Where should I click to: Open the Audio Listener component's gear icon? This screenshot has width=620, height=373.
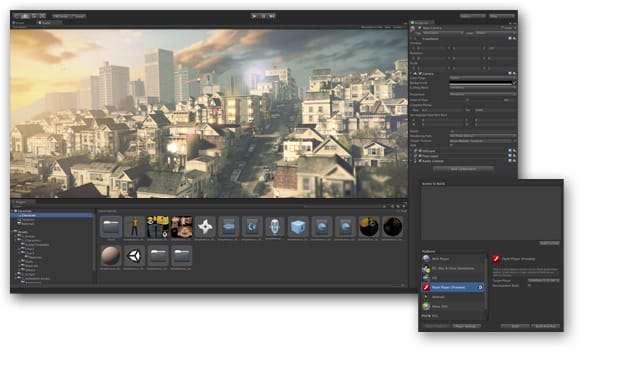514,161
